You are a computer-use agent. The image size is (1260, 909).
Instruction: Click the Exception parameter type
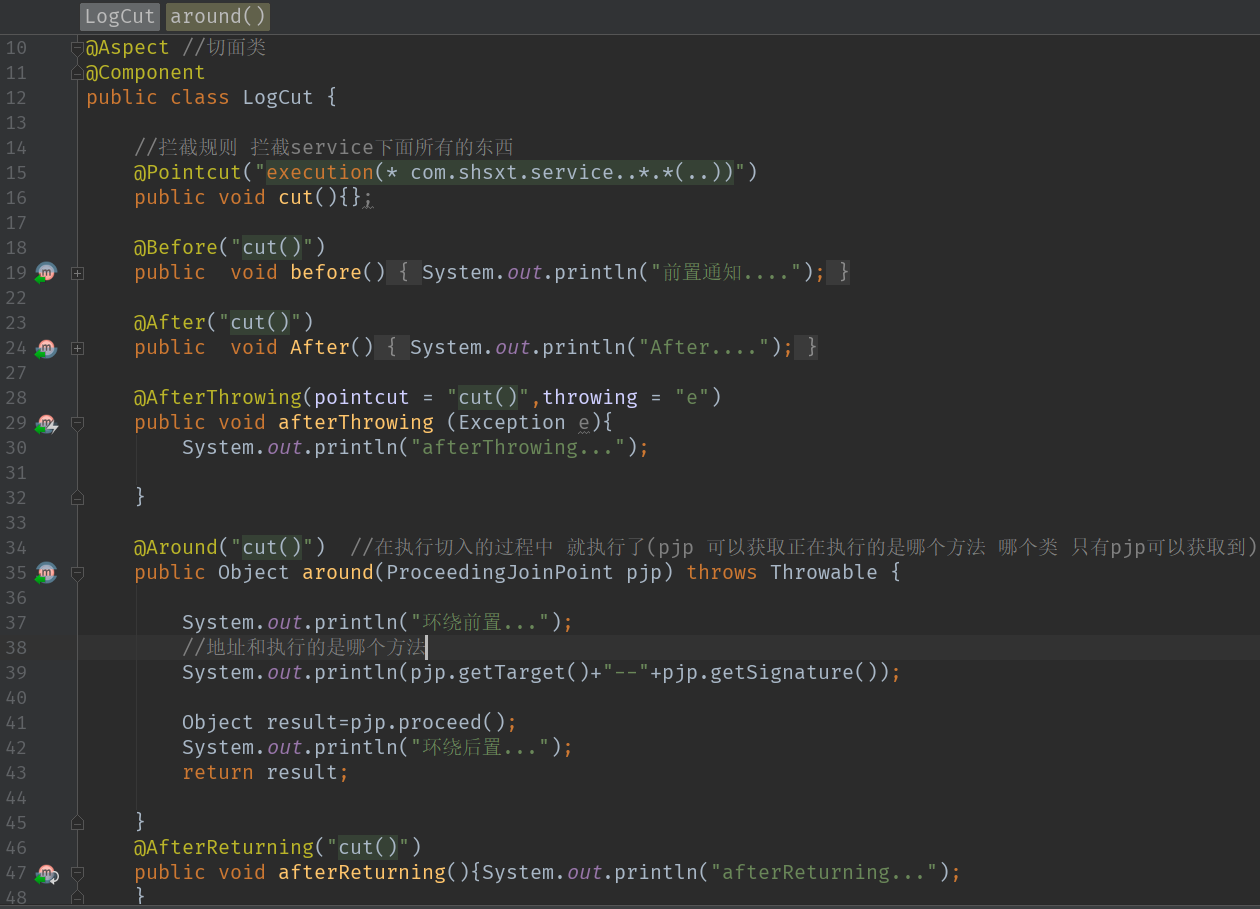pyautogui.click(x=512, y=422)
